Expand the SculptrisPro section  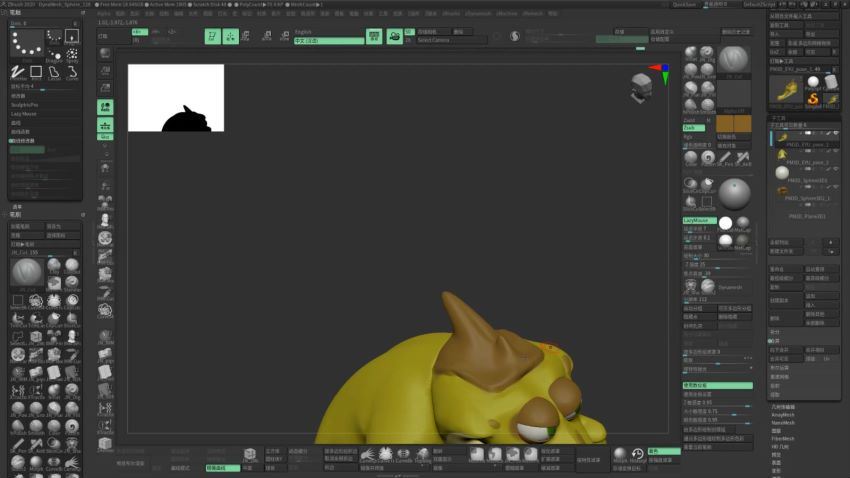(x=25, y=105)
